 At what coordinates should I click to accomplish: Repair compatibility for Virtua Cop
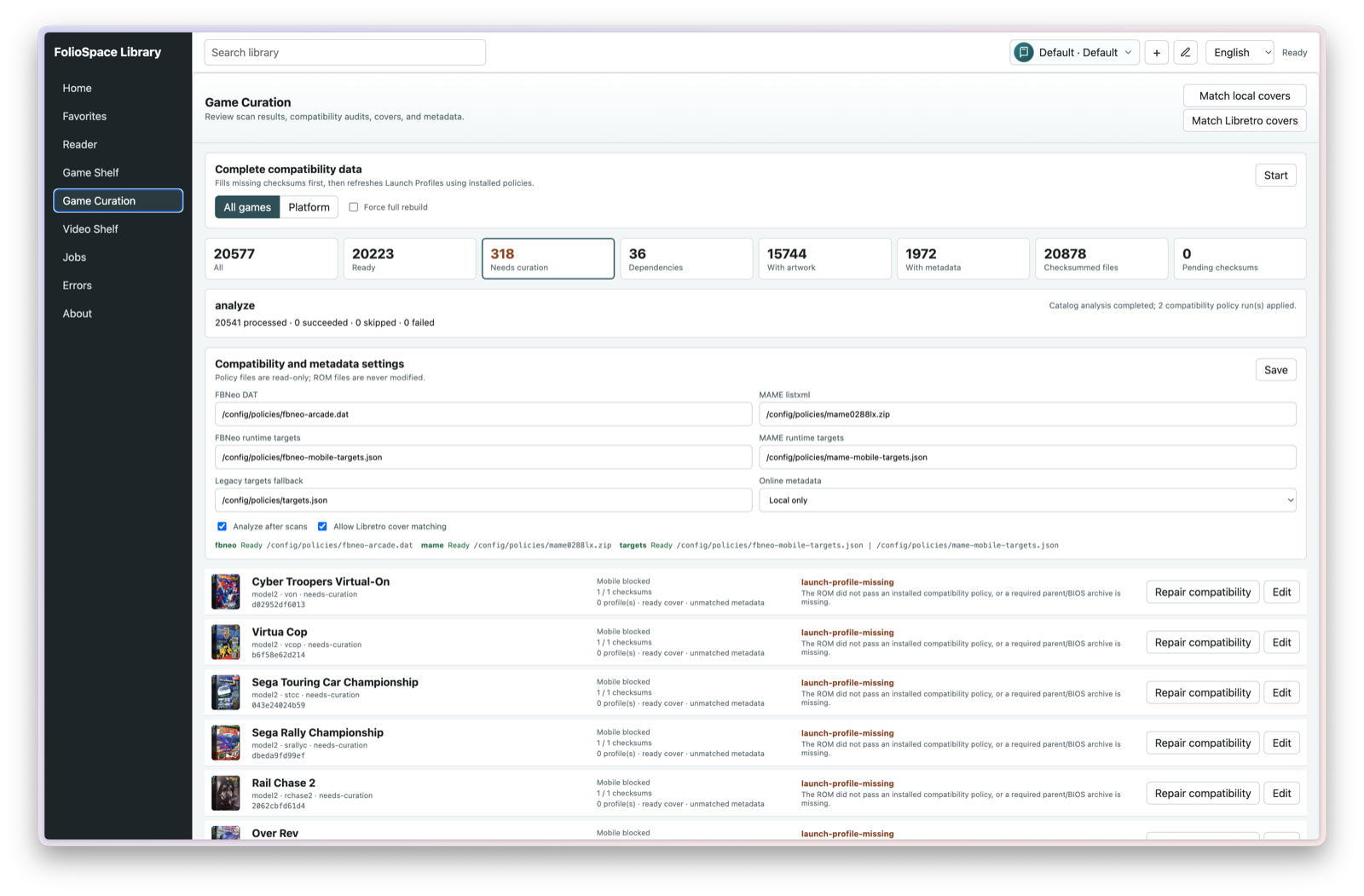point(1202,643)
